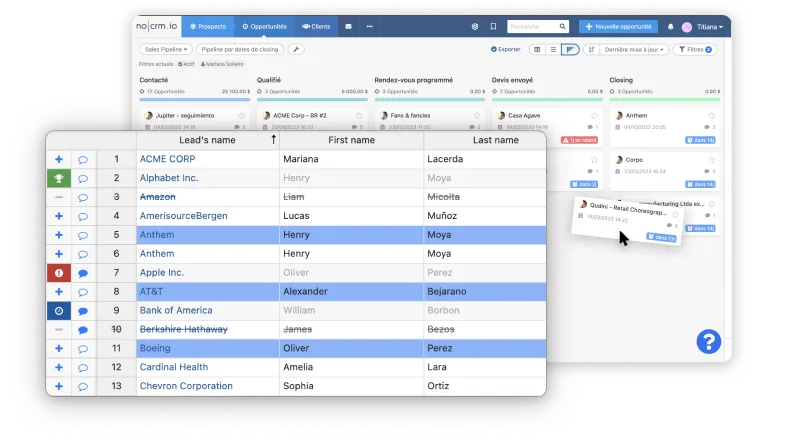The width and height of the screenshot is (789, 446).
Task: Go to the Clients tab
Action: 316,27
